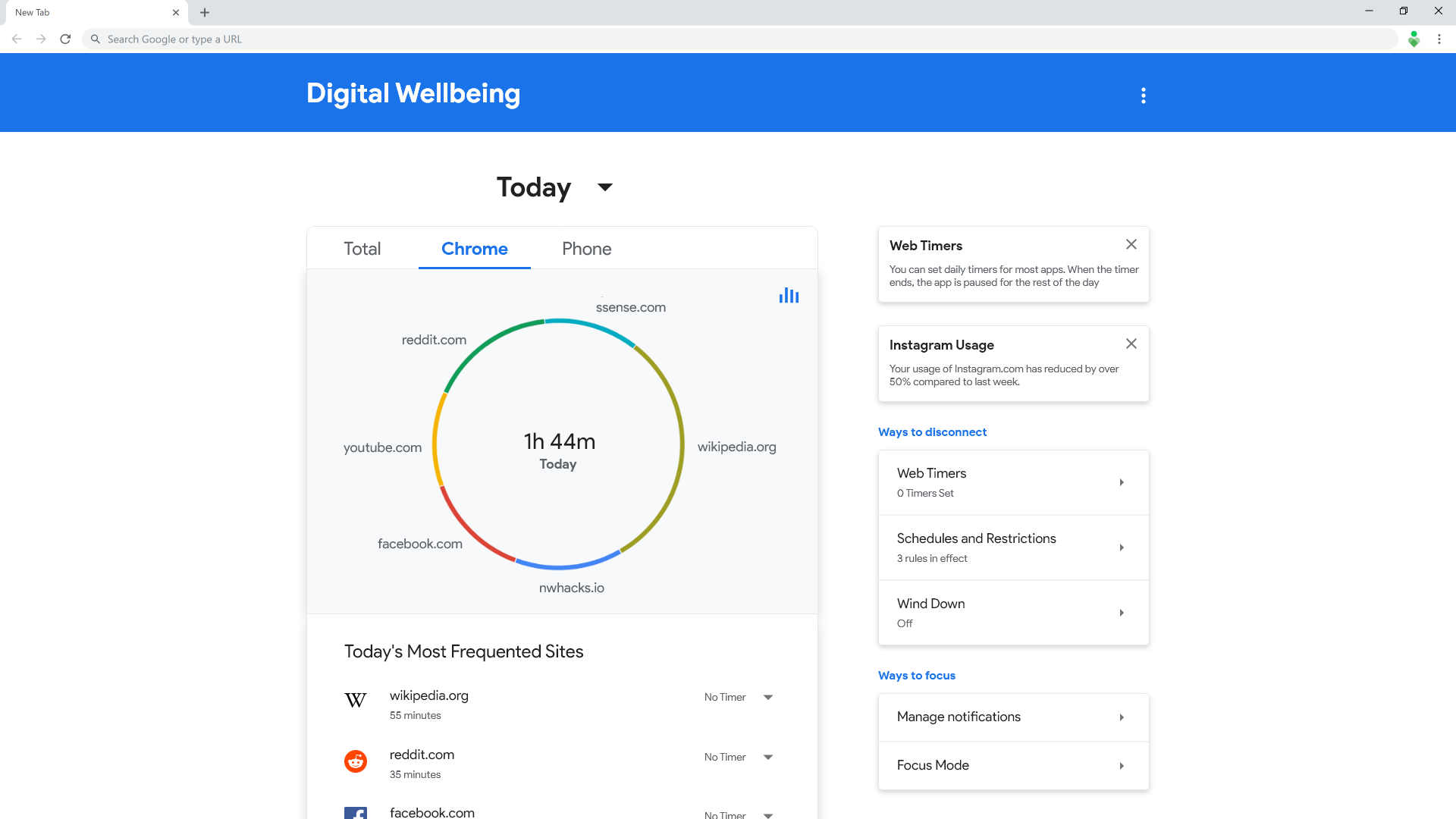Close the Instagram Usage card
Image resolution: width=1456 pixels, height=819 pixels.
pyautogui.click(x=1131, y=344)
